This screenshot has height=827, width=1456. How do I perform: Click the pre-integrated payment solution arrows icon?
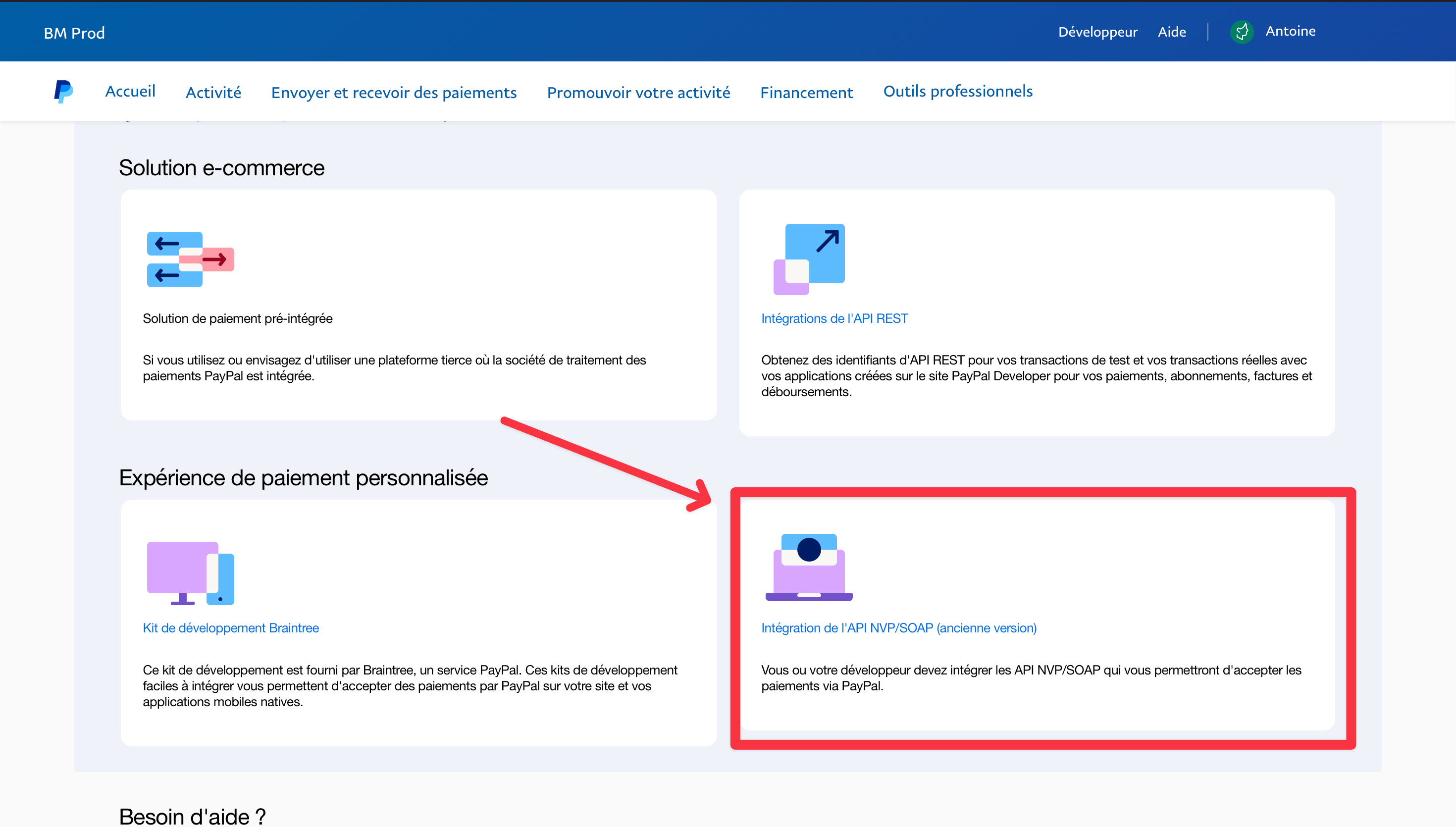190,259
